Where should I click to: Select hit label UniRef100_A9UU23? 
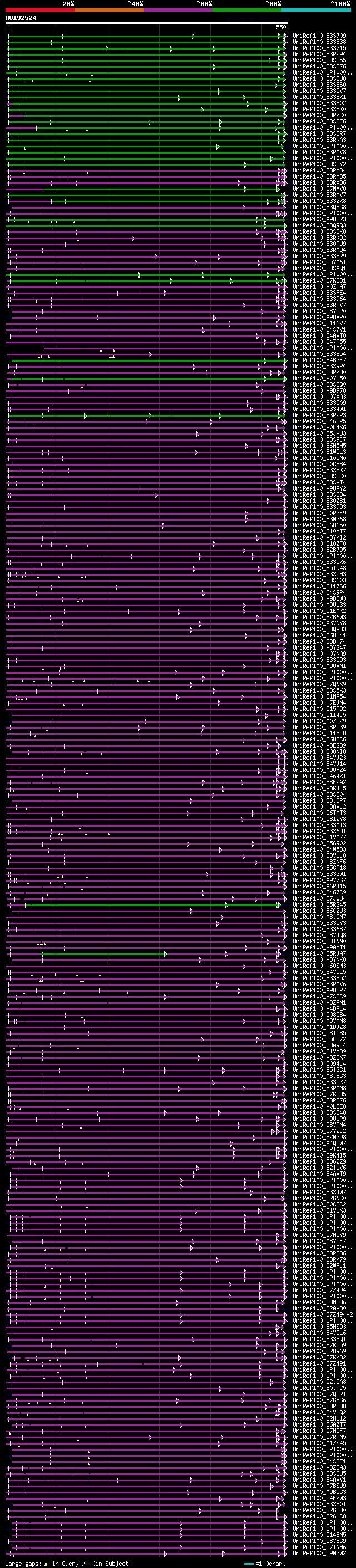[x=319, y=219]
